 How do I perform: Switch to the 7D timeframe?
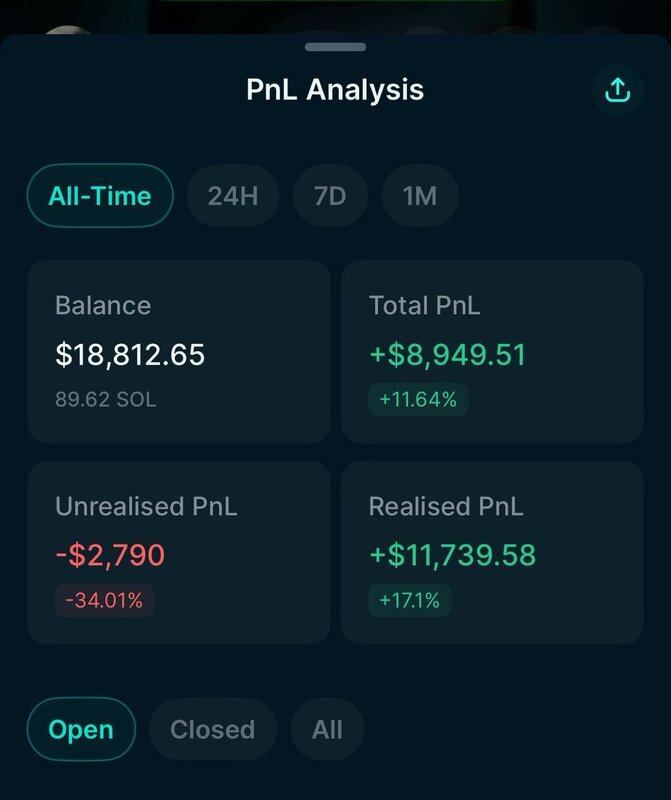pos(330,196)
